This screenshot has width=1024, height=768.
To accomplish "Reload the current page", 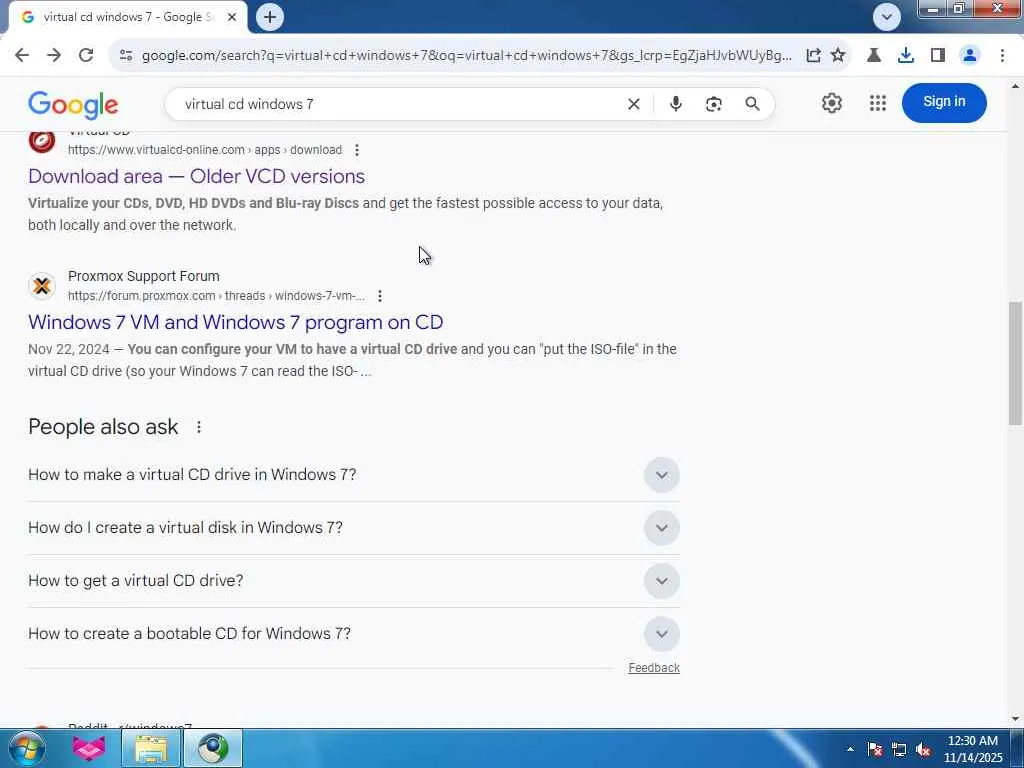I will (x=86, y=56).
